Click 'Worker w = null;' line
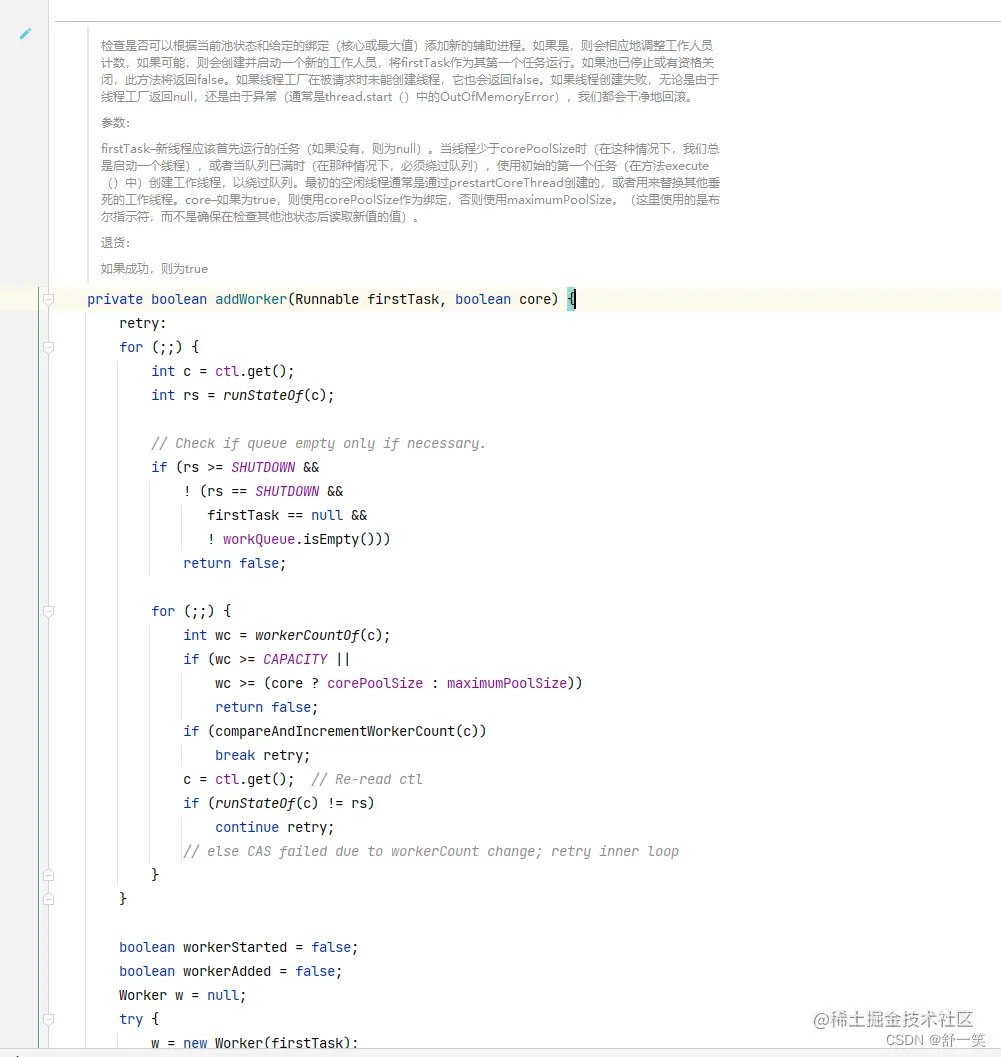The width and height of the screenshot is (1001, 1057). point(183,996)
